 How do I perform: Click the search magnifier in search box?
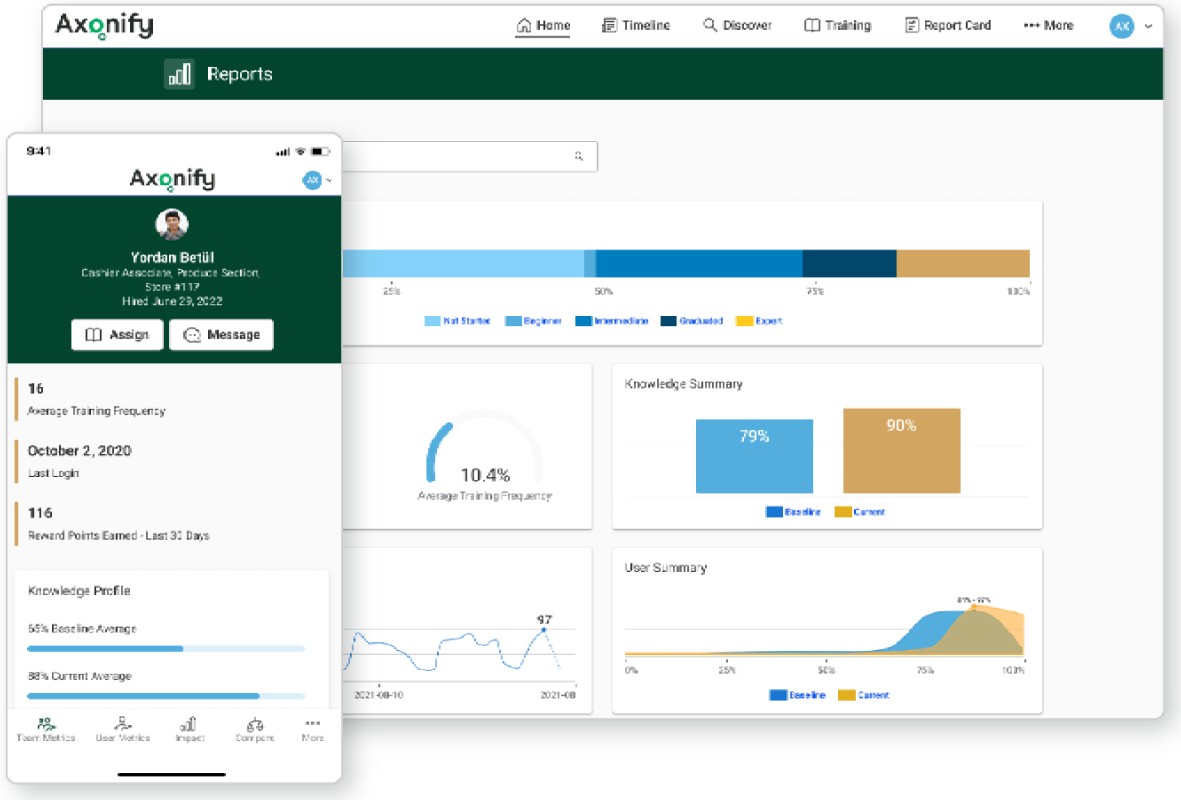[x=578, y=156]
